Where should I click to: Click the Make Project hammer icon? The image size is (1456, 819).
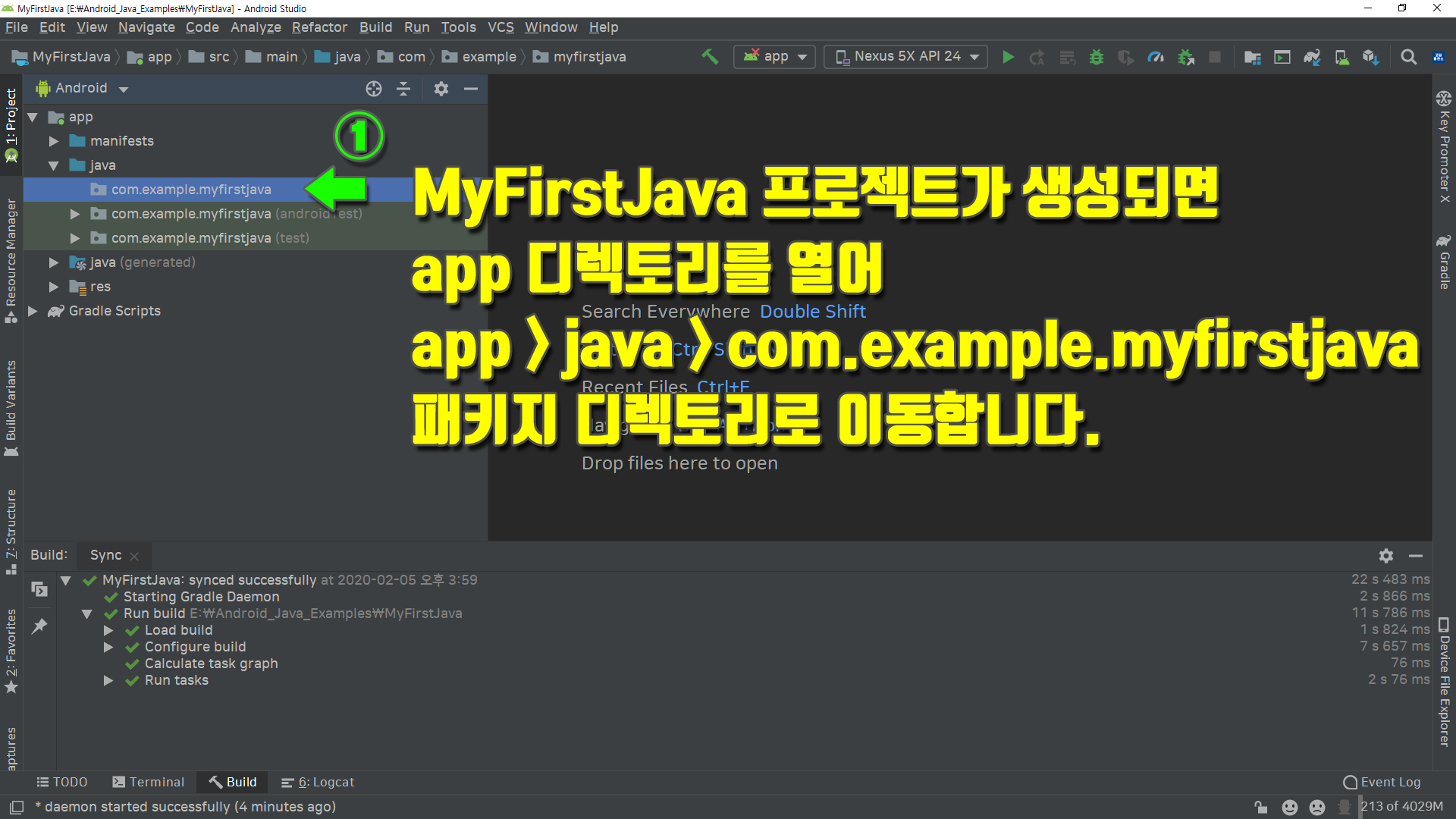tap(710, 57)
